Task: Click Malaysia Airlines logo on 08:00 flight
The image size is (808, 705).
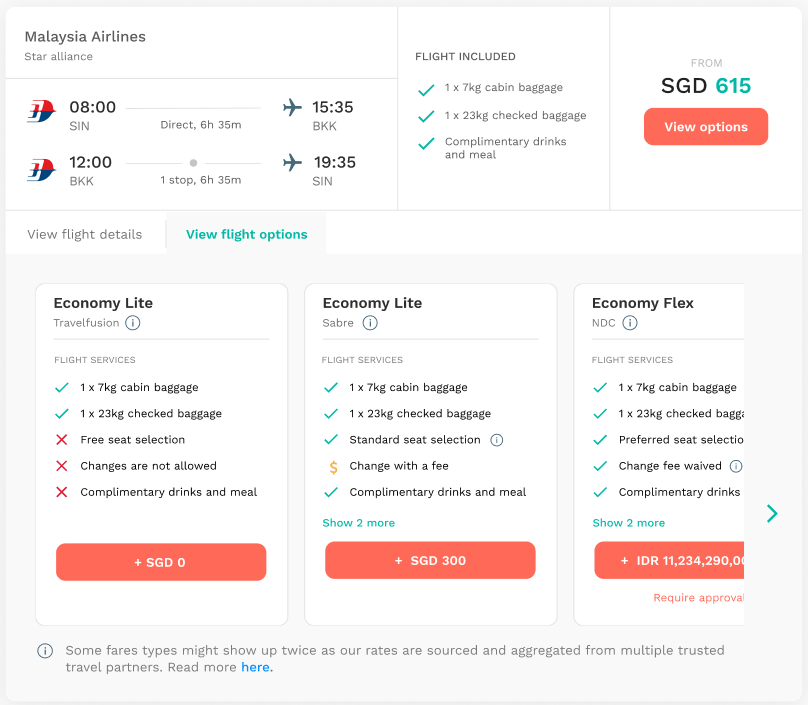Action: click(x=42, y=115)
